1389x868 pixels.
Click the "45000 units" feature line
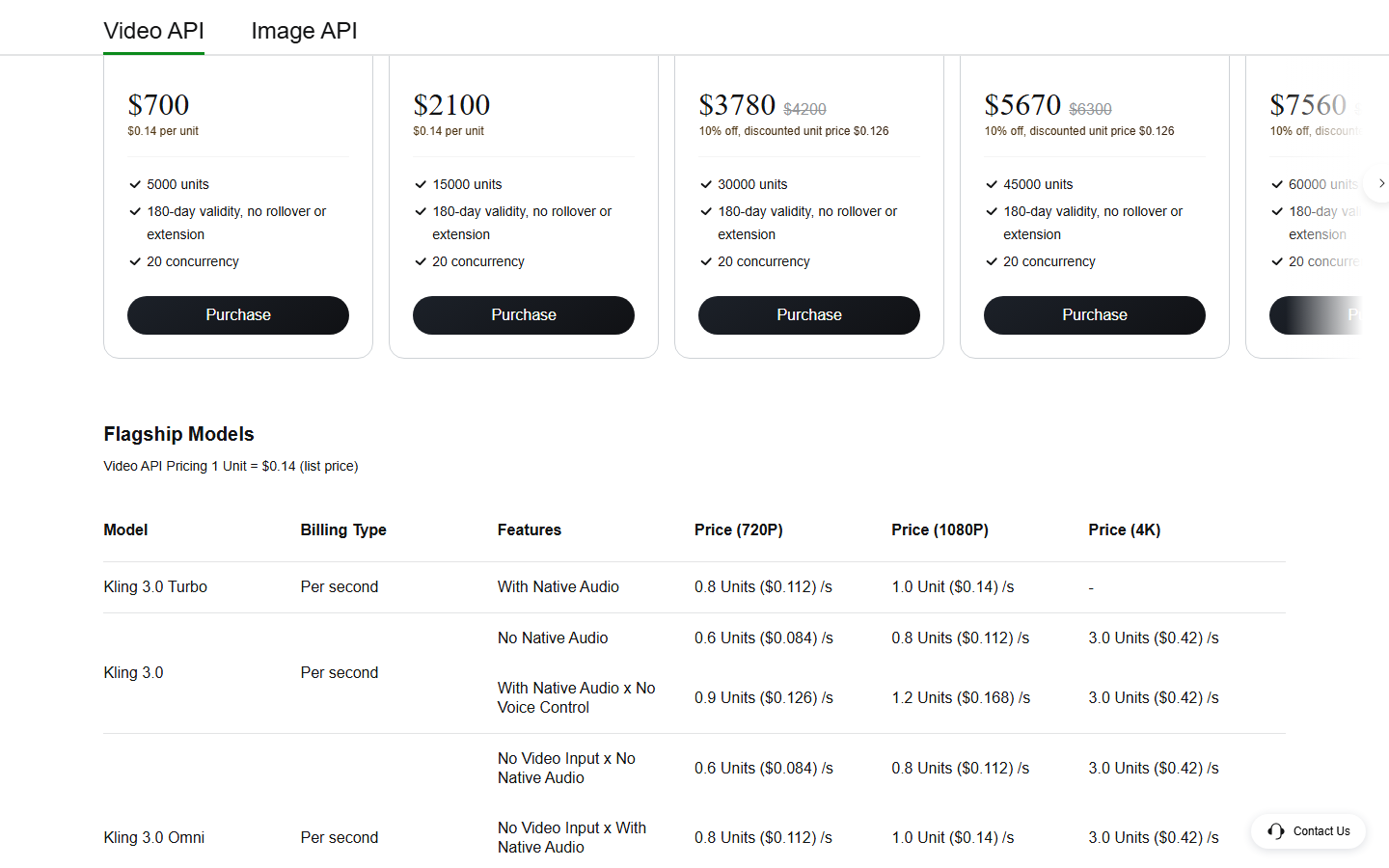[x=1038, y=184]
